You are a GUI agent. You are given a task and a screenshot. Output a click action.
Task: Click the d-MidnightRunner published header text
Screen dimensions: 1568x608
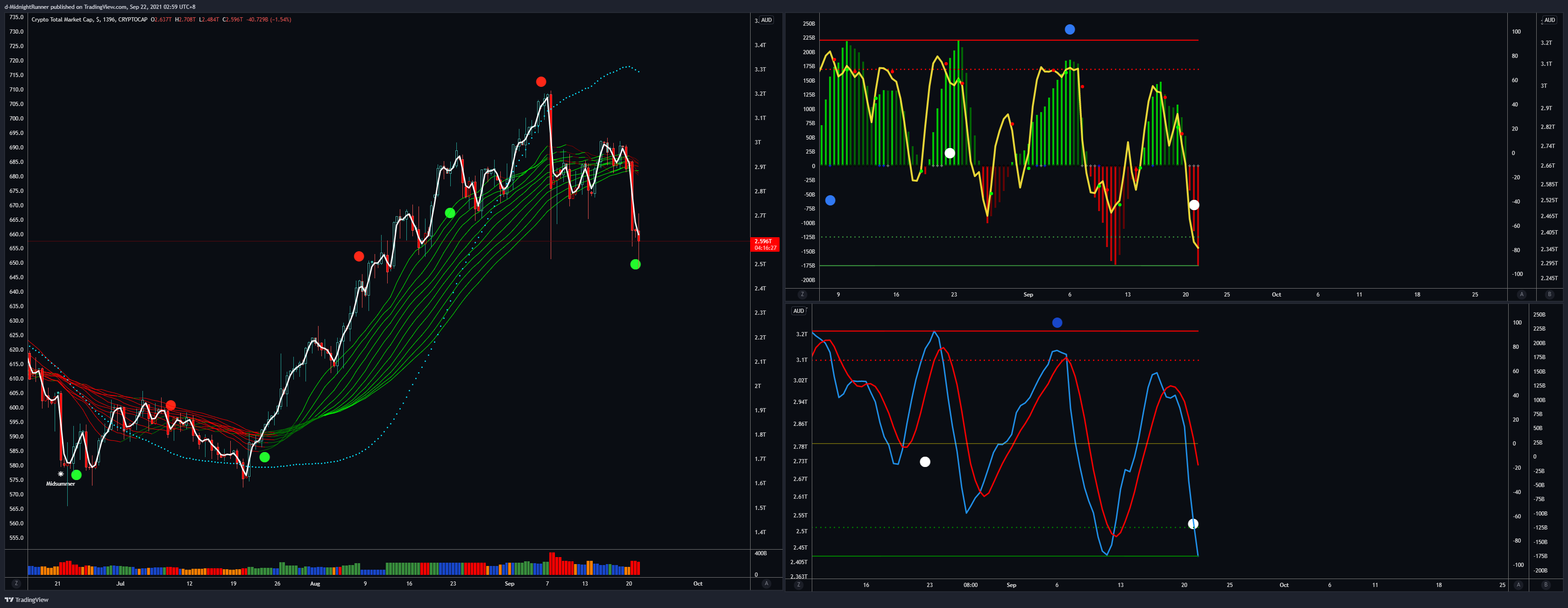(100, 7)
